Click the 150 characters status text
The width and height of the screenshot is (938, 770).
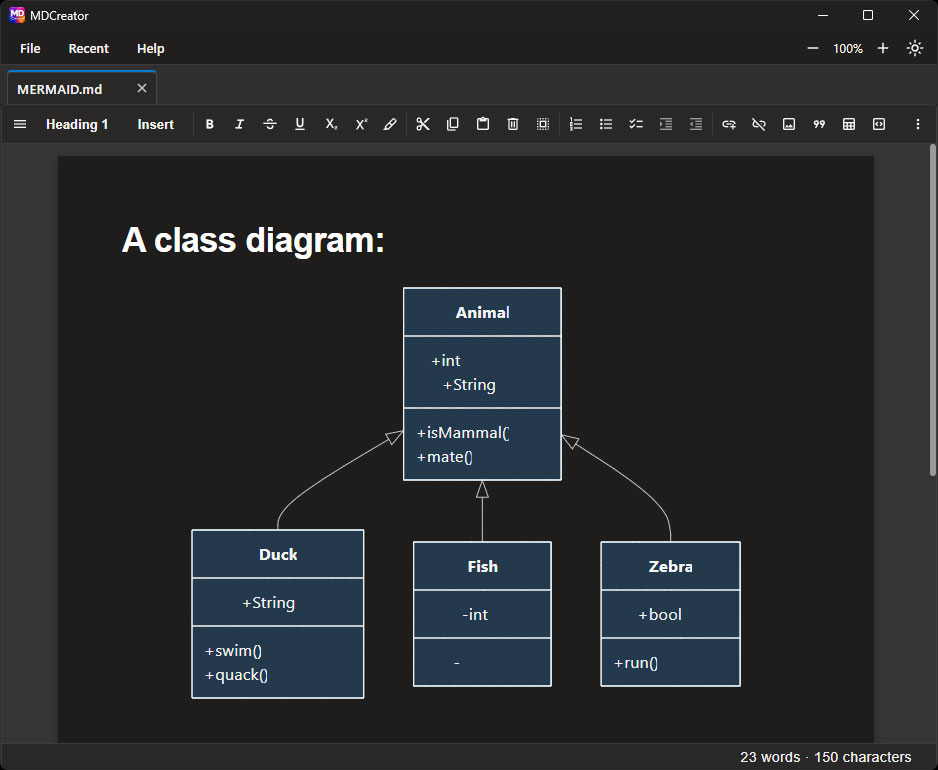point(863,757)
